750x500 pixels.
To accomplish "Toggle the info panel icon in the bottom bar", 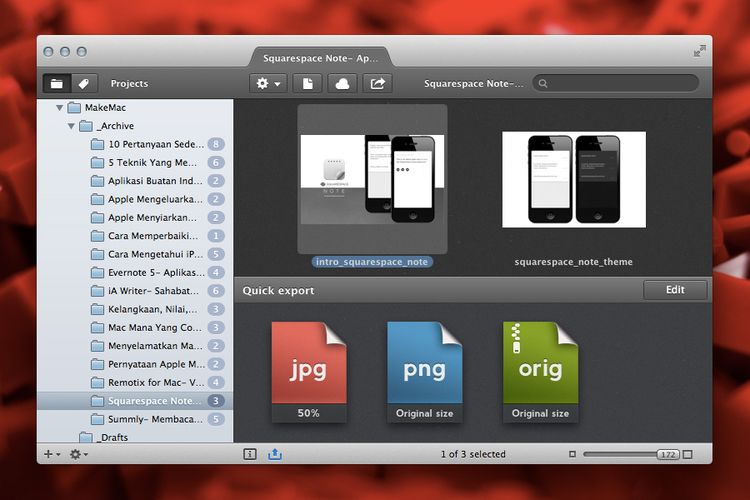I will pyautogui.click(x=250, y=454).
